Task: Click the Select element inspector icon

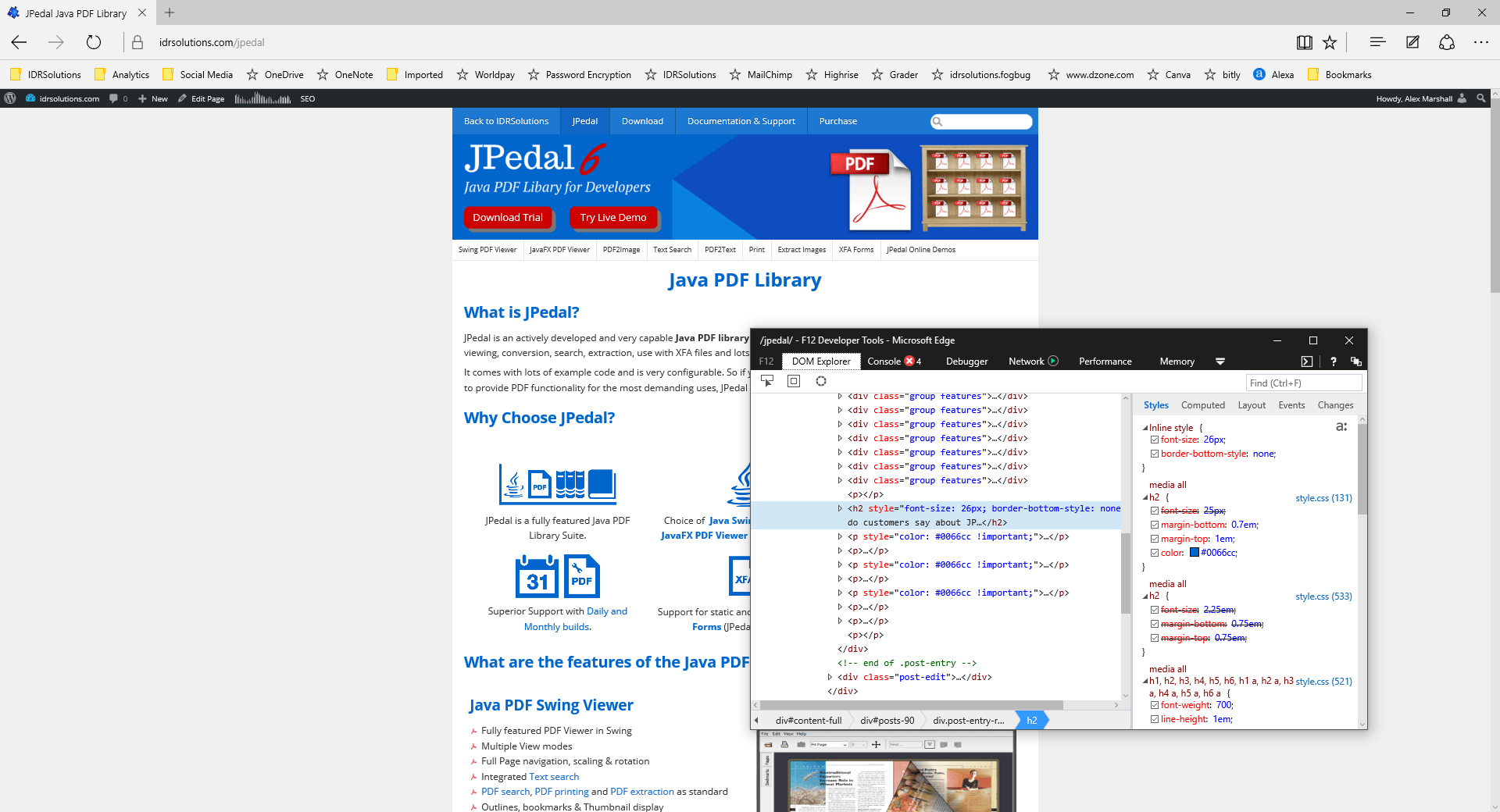Action: [767, 381]
